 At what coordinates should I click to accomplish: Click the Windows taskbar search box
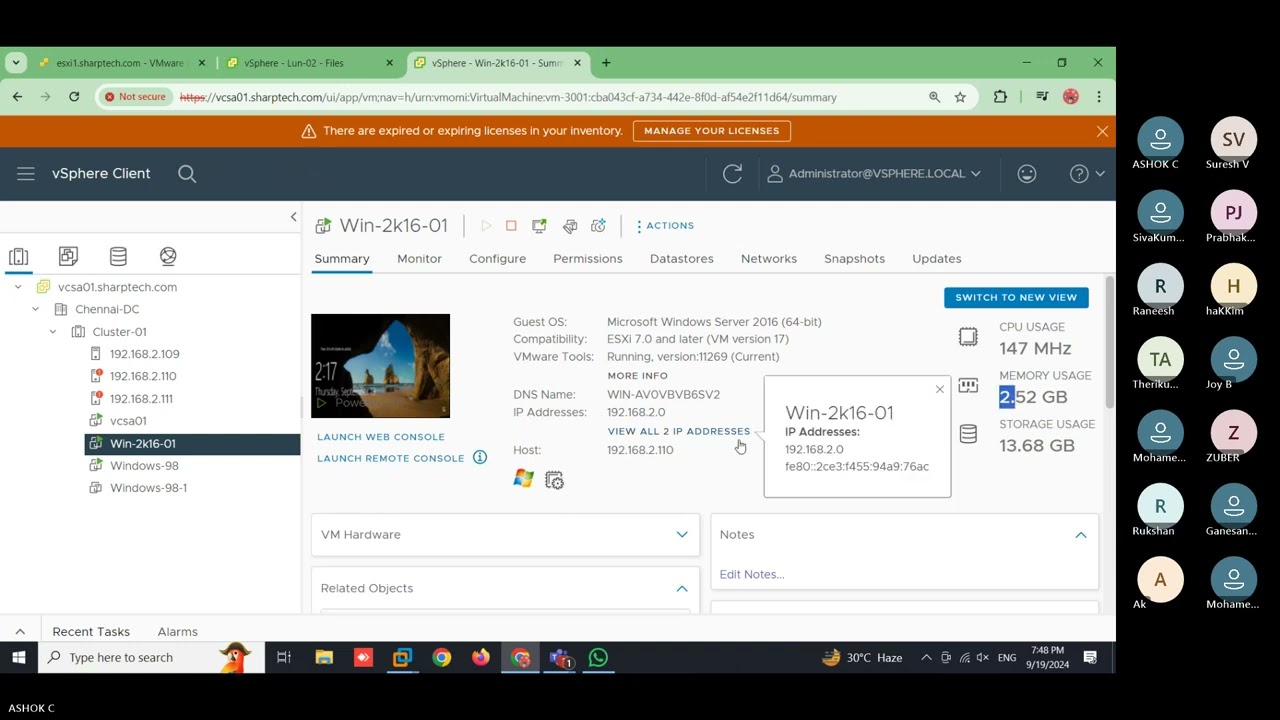[152, 658]
